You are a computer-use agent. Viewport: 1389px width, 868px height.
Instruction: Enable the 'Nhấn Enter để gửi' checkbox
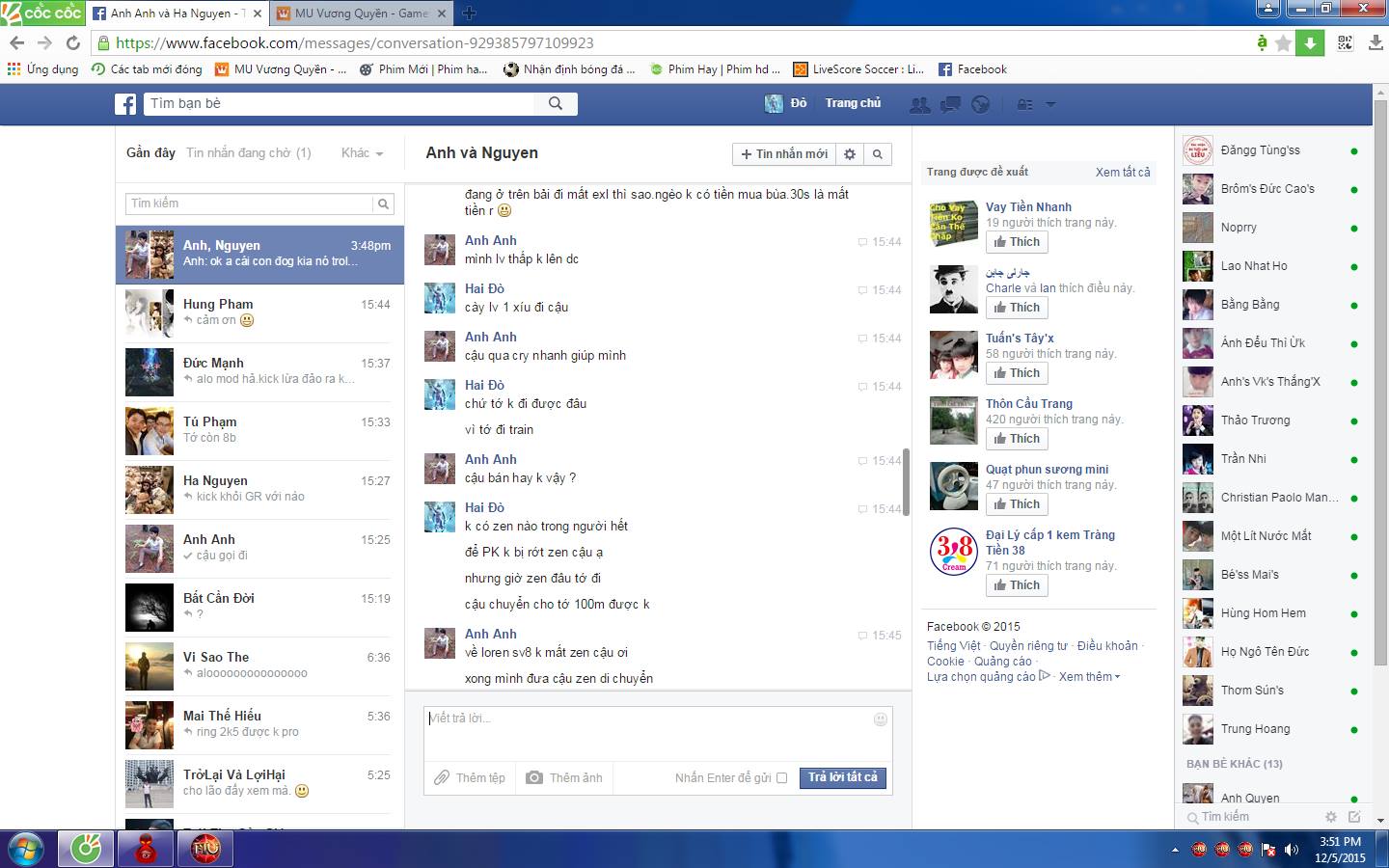(x=781, y=778)
